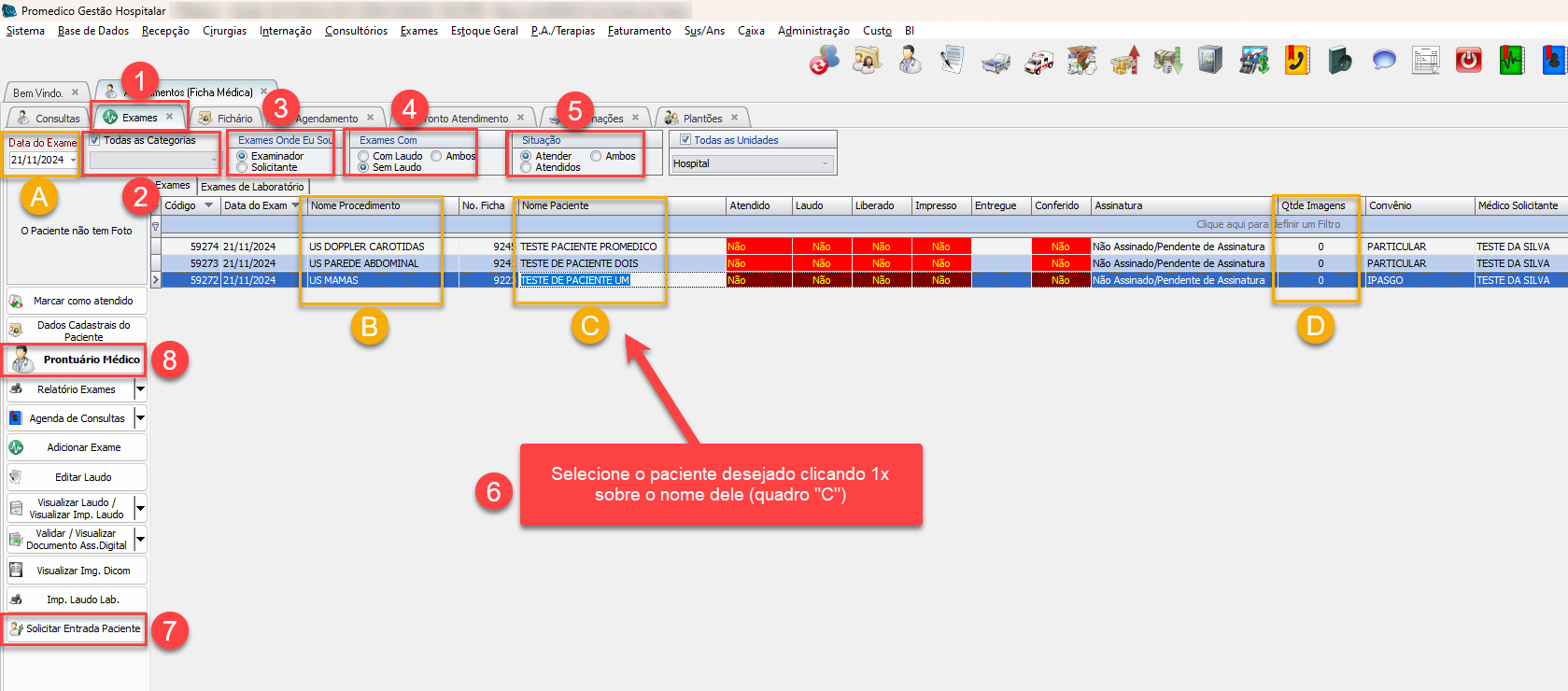Click the red Atendido cell for US DOPPLER CAROTIDAS
Screen dimensions: 1568x691
[757, 247]
